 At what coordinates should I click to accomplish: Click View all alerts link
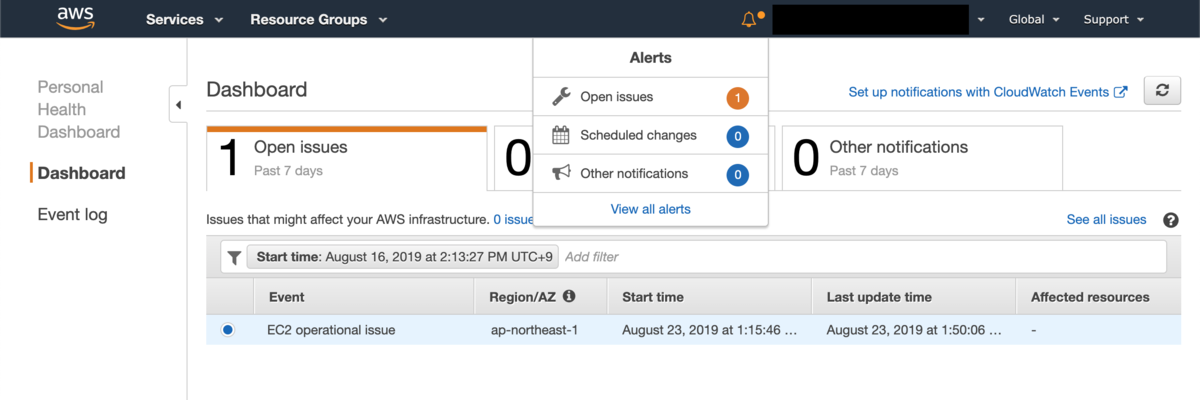click(651, 209)
